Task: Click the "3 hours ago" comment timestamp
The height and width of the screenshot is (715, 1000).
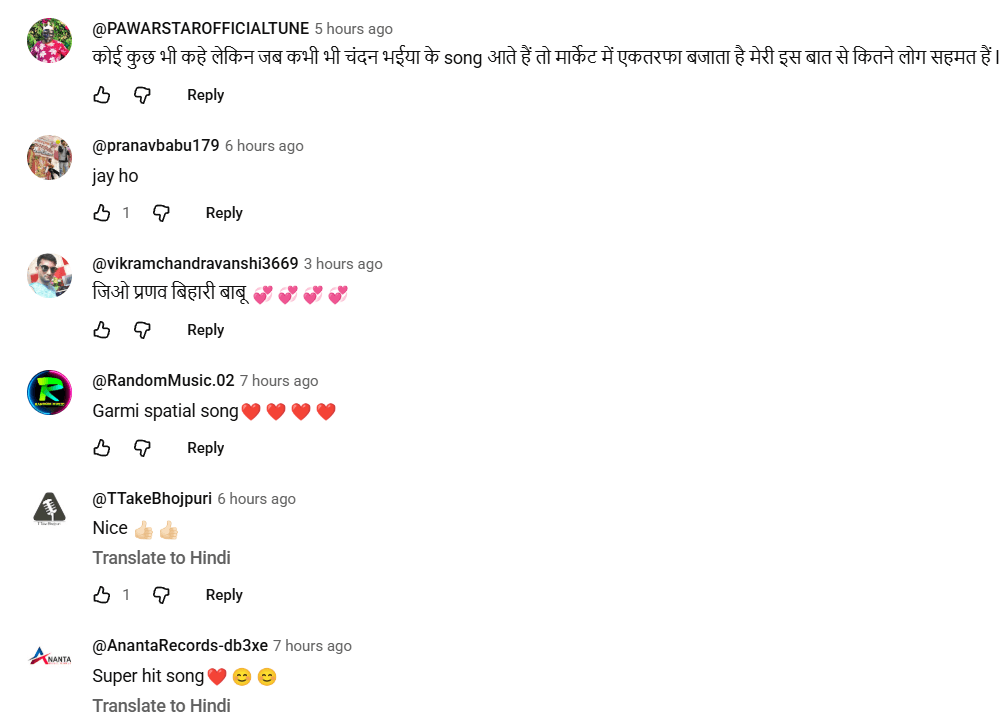Action: [343, 264]
